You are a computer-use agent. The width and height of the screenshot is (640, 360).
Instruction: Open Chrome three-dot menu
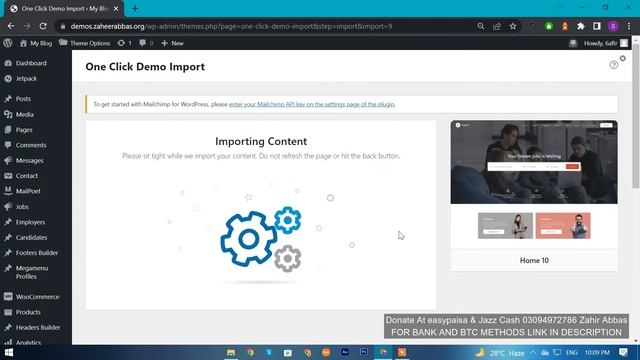[x=629, y=26]
